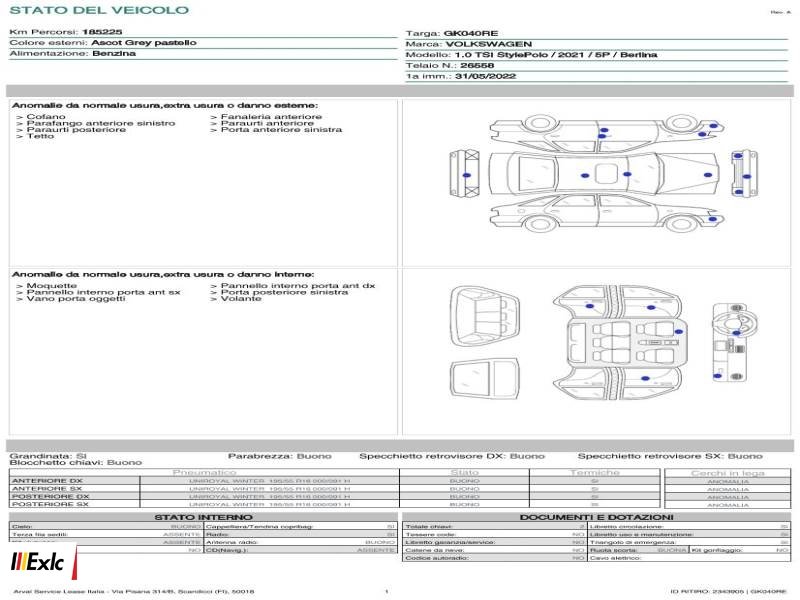Image resolution: width=800 pixels, height=600 pixels.
Task: Select the 'Targa: GK040RE' line
Action: coord(452,34)
